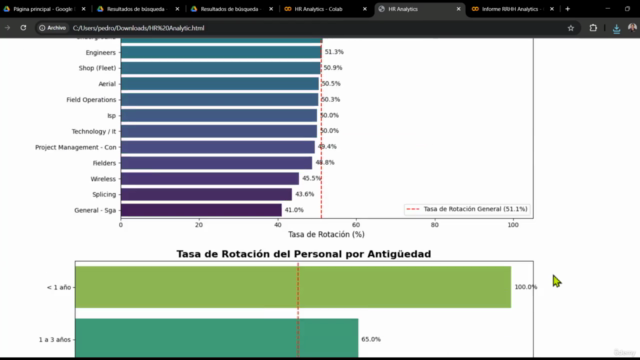Image resolution: width=640 pixels, height=360 pixels.
Task: Click the 1 a 3 años axis label
Action: tap(55, 340)
